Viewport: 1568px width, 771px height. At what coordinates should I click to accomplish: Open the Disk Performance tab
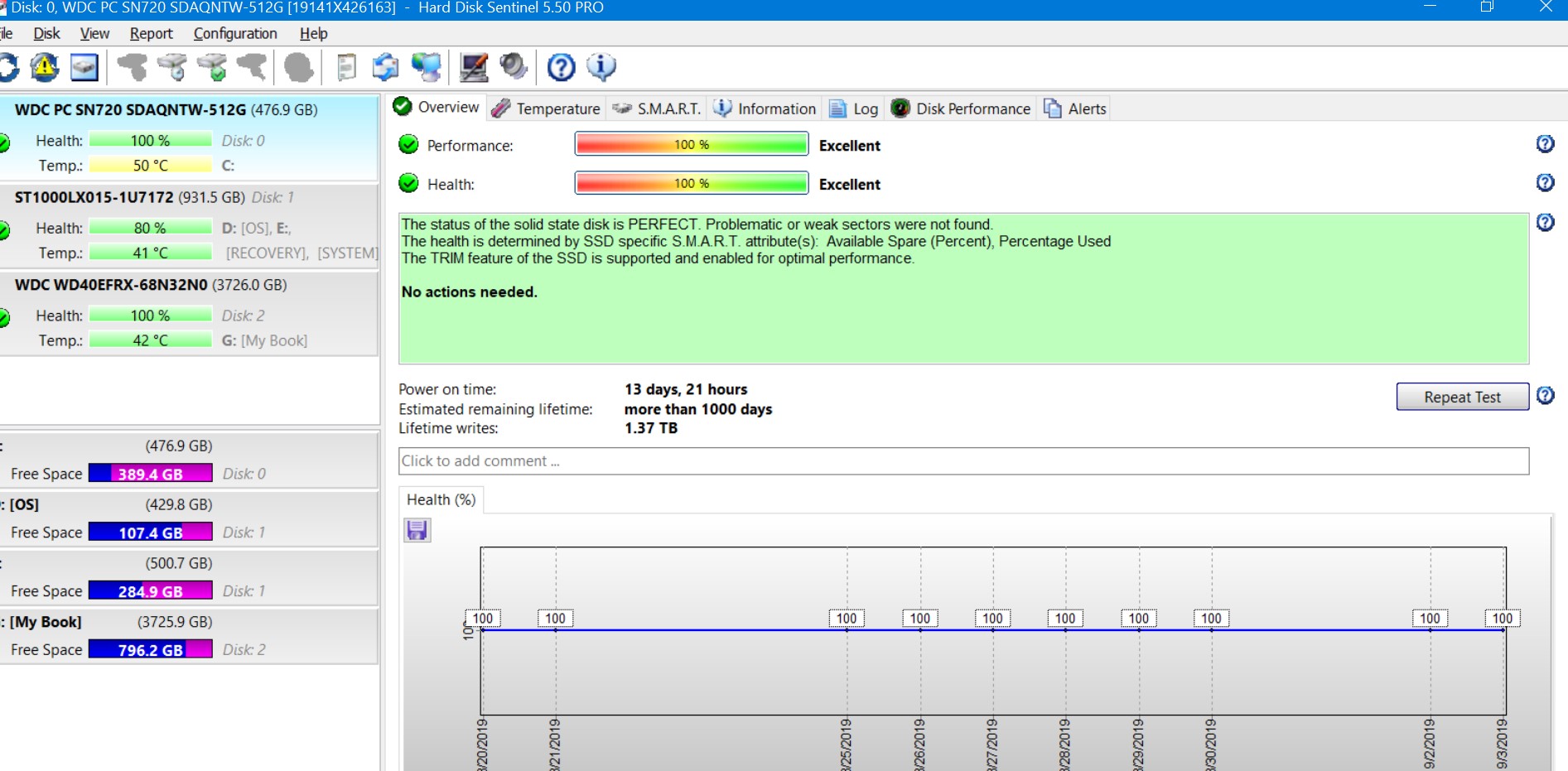[x=962, y=108]
